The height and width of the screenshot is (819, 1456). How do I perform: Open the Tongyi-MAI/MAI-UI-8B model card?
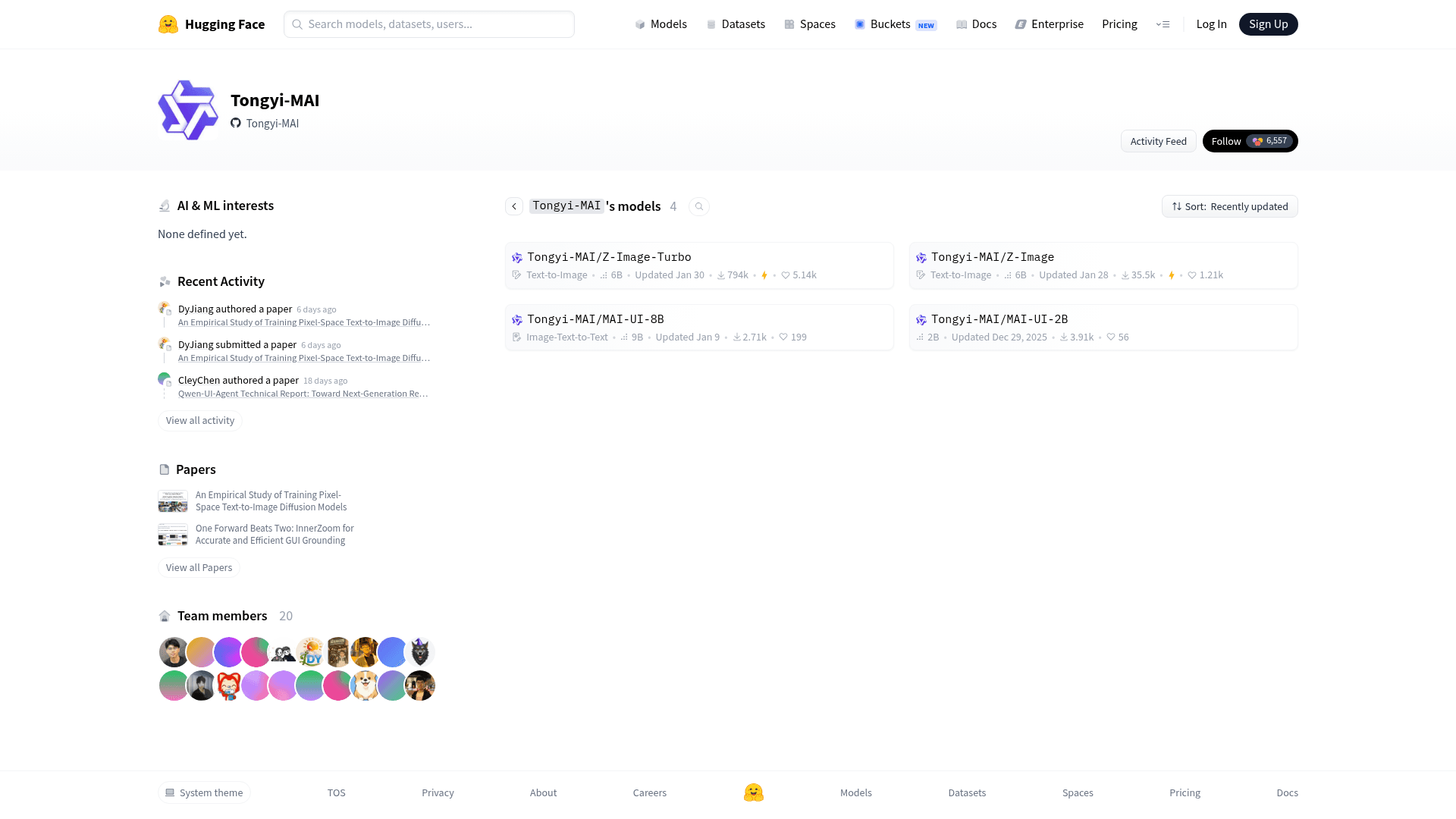[699, 328]
